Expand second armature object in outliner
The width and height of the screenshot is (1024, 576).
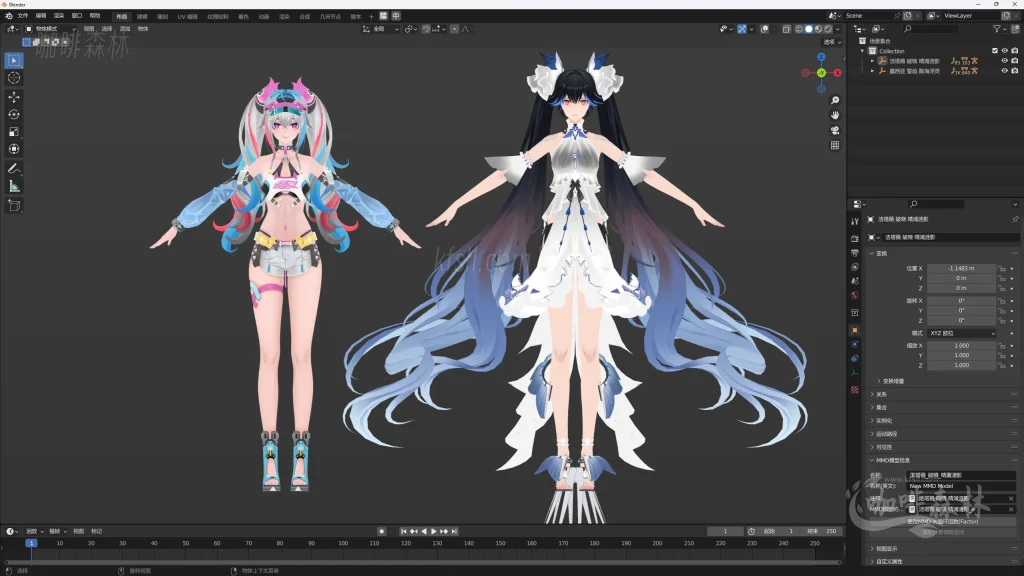872,71
